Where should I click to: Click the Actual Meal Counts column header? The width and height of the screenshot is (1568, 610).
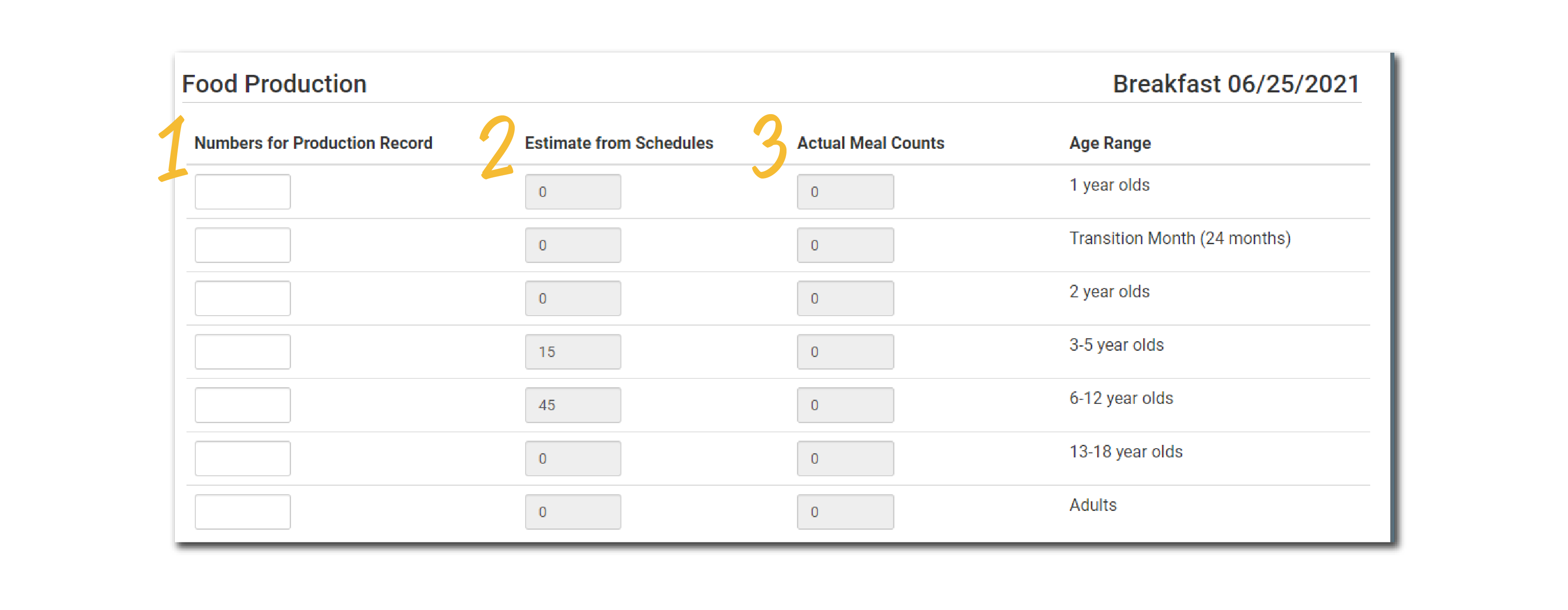point(871,143)
